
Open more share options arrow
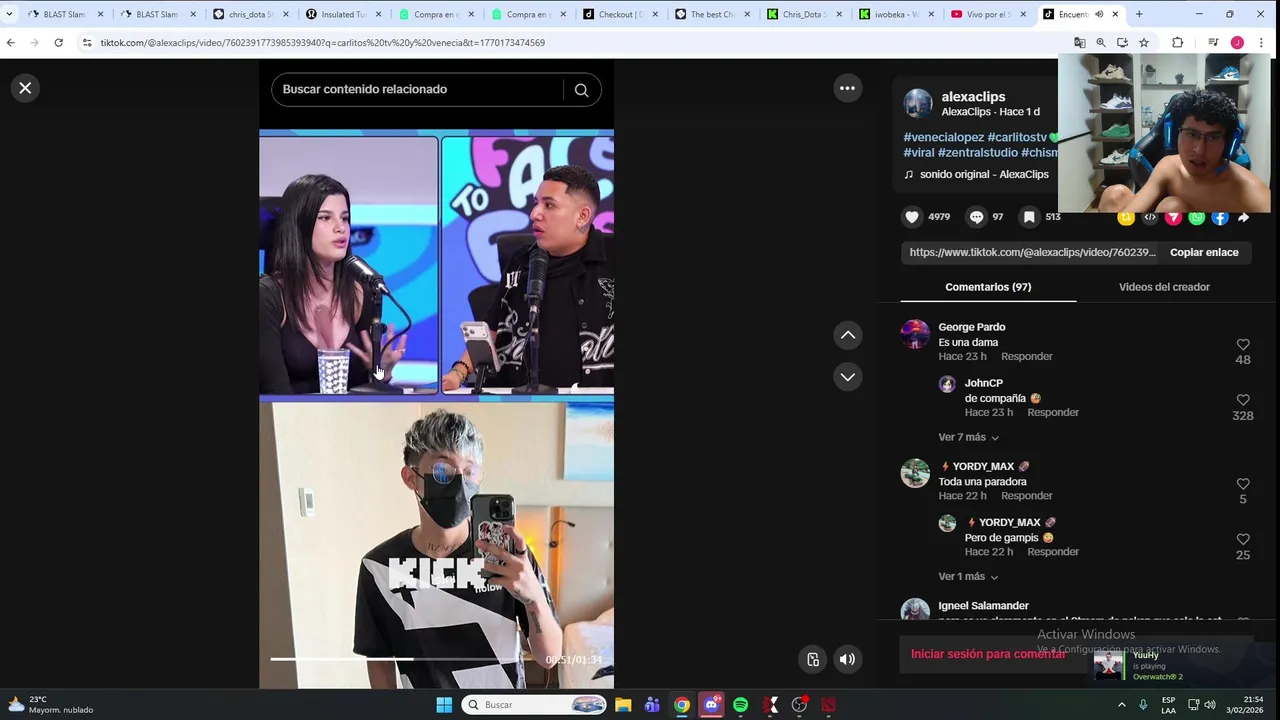[1243, 217]
